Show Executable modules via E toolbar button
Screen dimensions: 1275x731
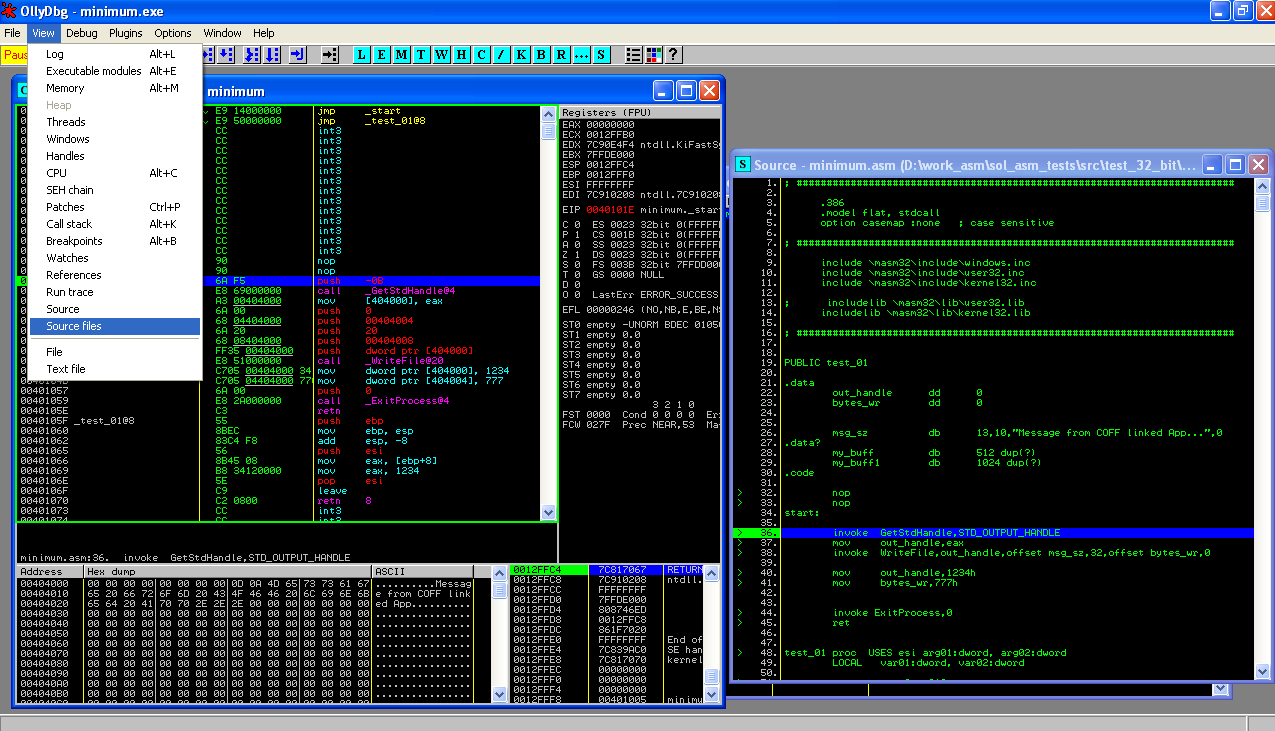(x=381, y=54)
